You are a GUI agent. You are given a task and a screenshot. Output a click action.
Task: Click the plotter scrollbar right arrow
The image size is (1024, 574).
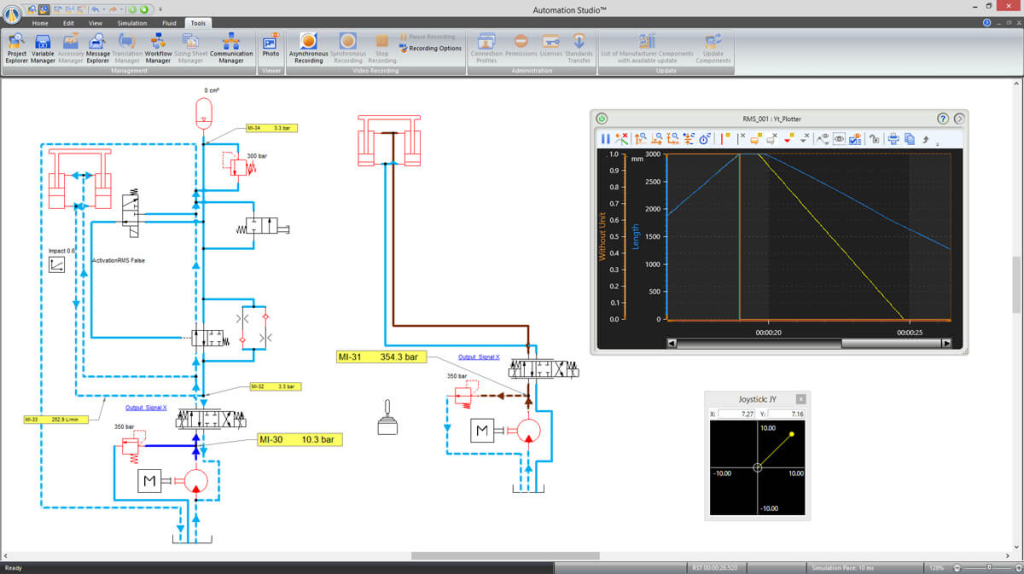tap(946, 343)
